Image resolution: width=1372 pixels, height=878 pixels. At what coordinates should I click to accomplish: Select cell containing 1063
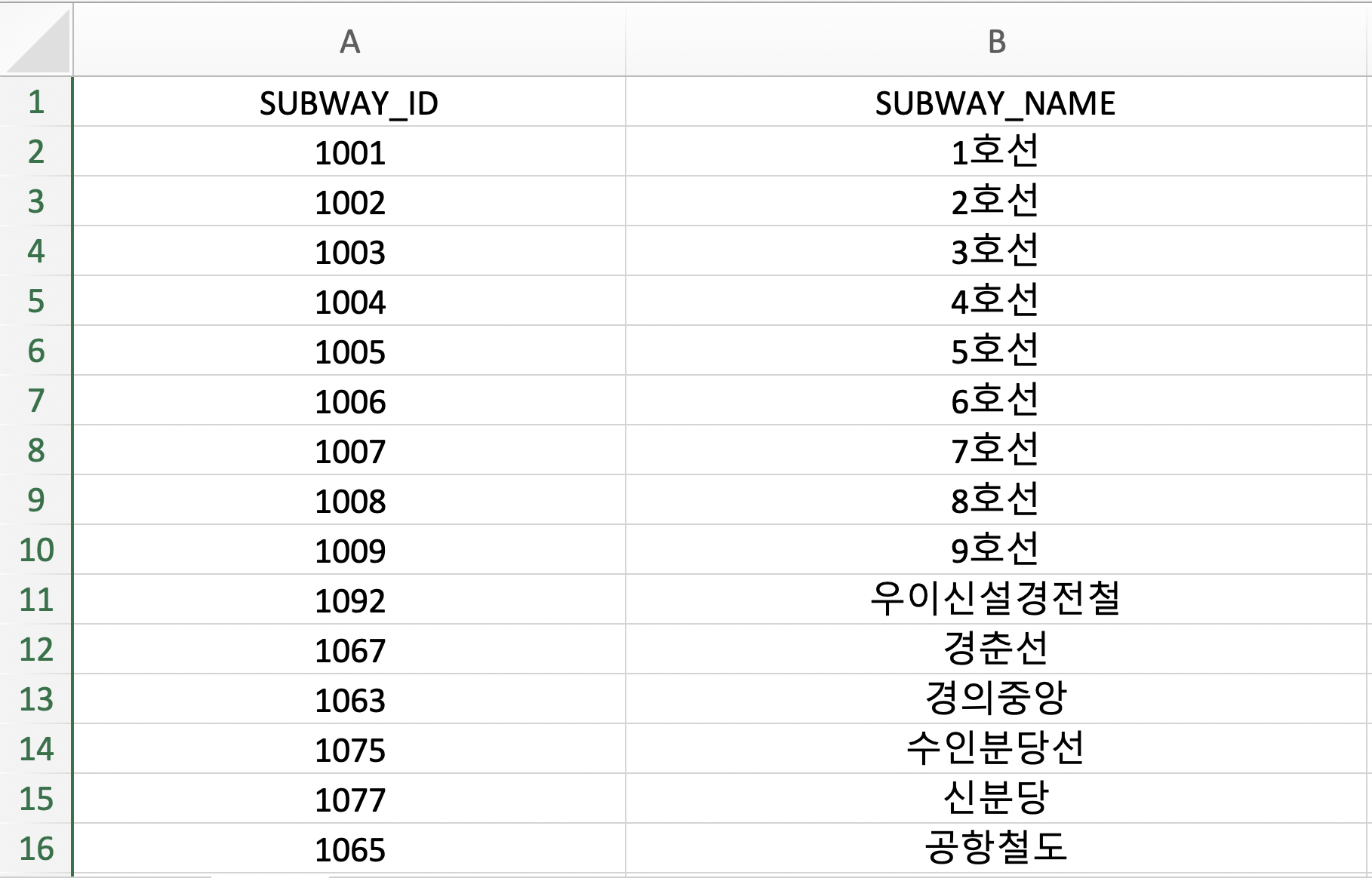(349, 699)
